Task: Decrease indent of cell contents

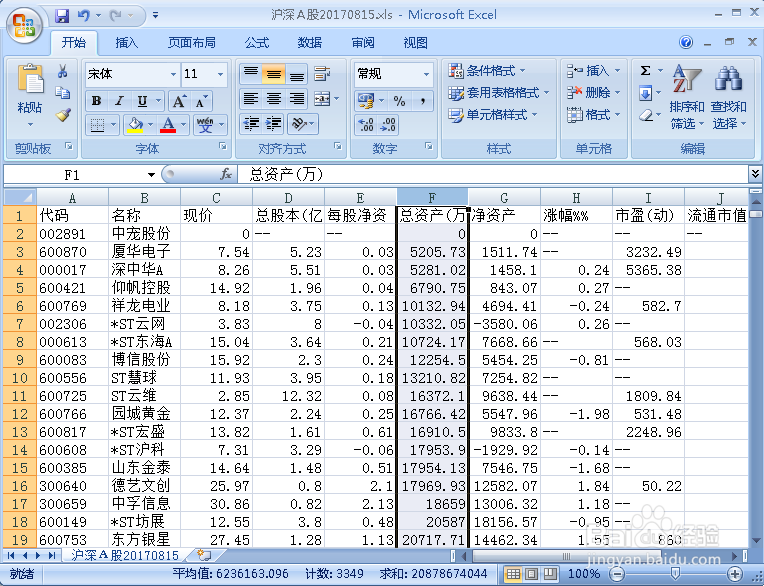Action: pos(252,124)
